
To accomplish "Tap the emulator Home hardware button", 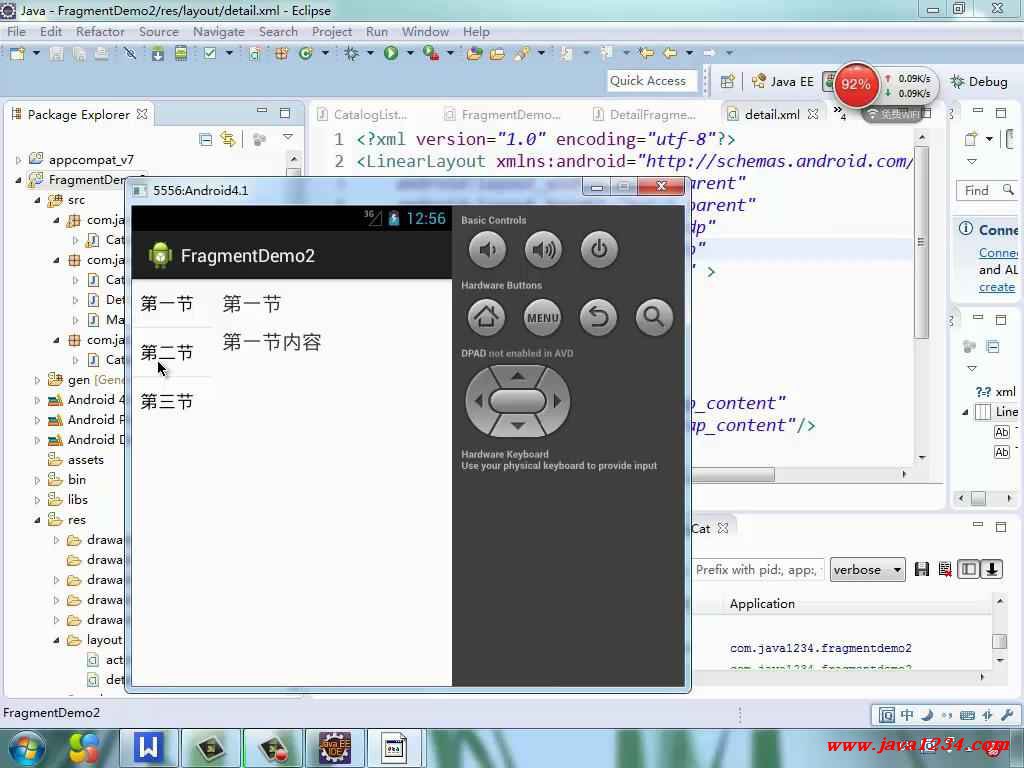I will 487,317.
